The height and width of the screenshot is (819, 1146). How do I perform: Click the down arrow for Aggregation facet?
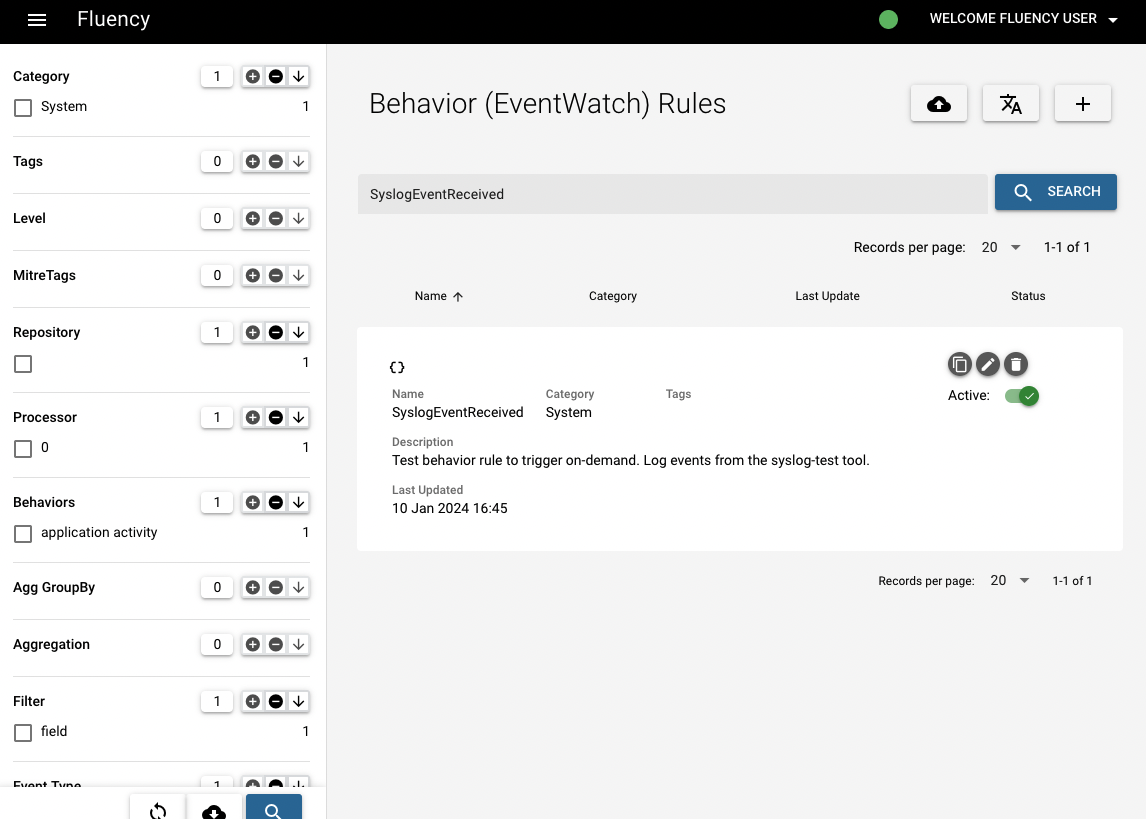pos(298,644)
